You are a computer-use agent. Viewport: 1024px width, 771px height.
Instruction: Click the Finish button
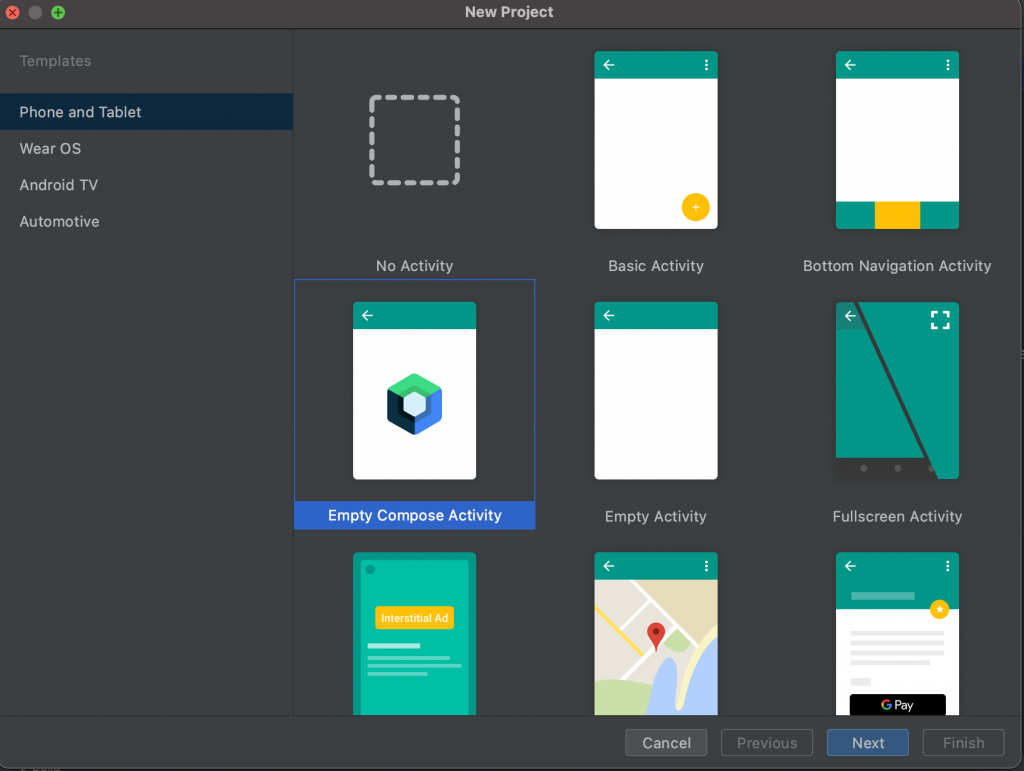pos(963,742)
